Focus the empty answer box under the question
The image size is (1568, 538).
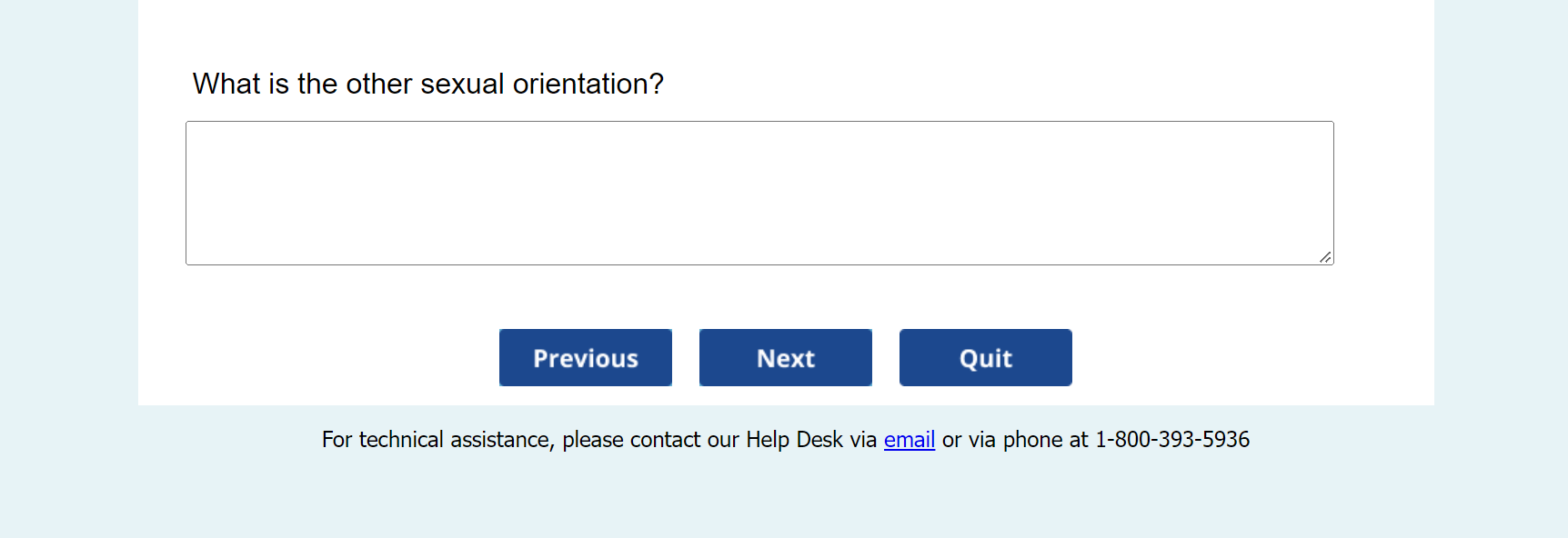[x=759, y=193]
